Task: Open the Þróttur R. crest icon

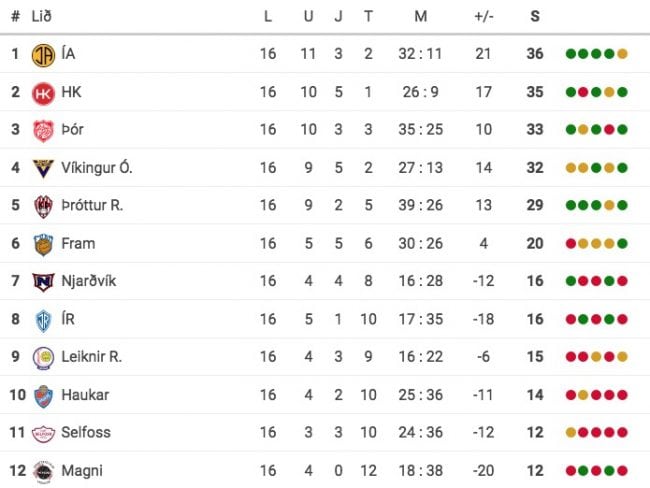Action: pos(43,206)
